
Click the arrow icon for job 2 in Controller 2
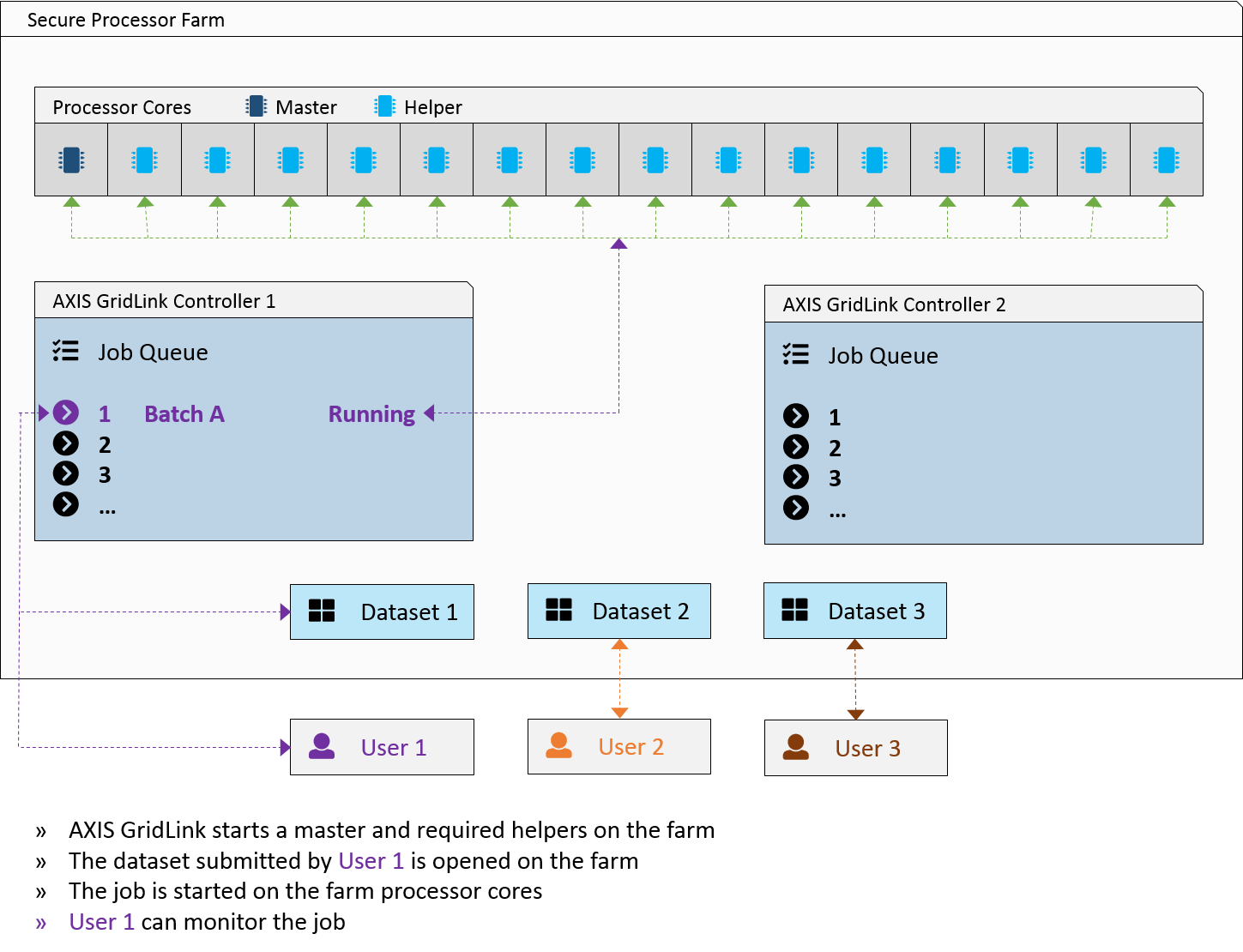tap(796, 447)
